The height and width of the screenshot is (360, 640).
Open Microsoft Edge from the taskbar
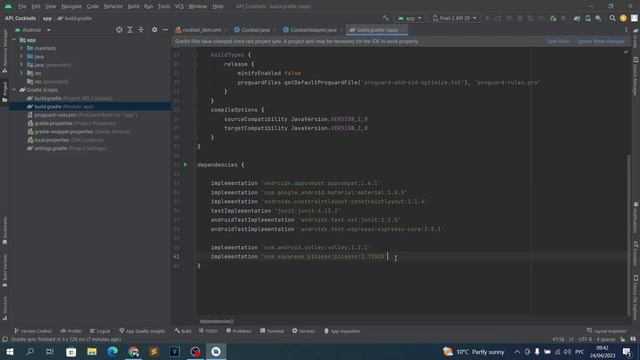click(x=113, y=351)
